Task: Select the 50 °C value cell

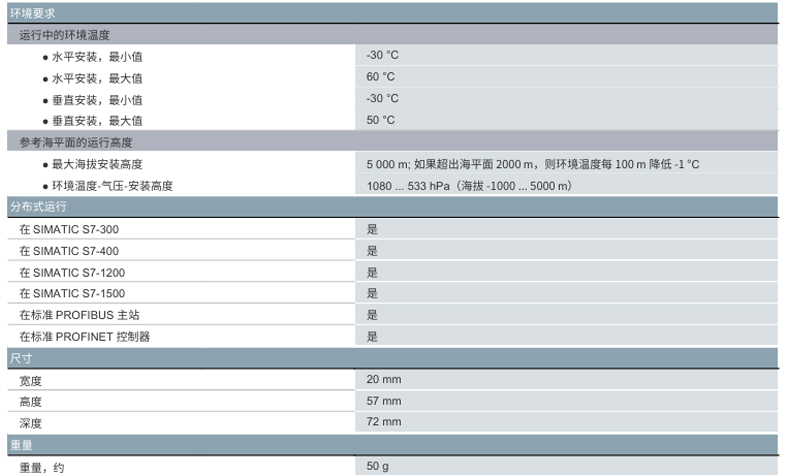Action: (x=381, y=120)
